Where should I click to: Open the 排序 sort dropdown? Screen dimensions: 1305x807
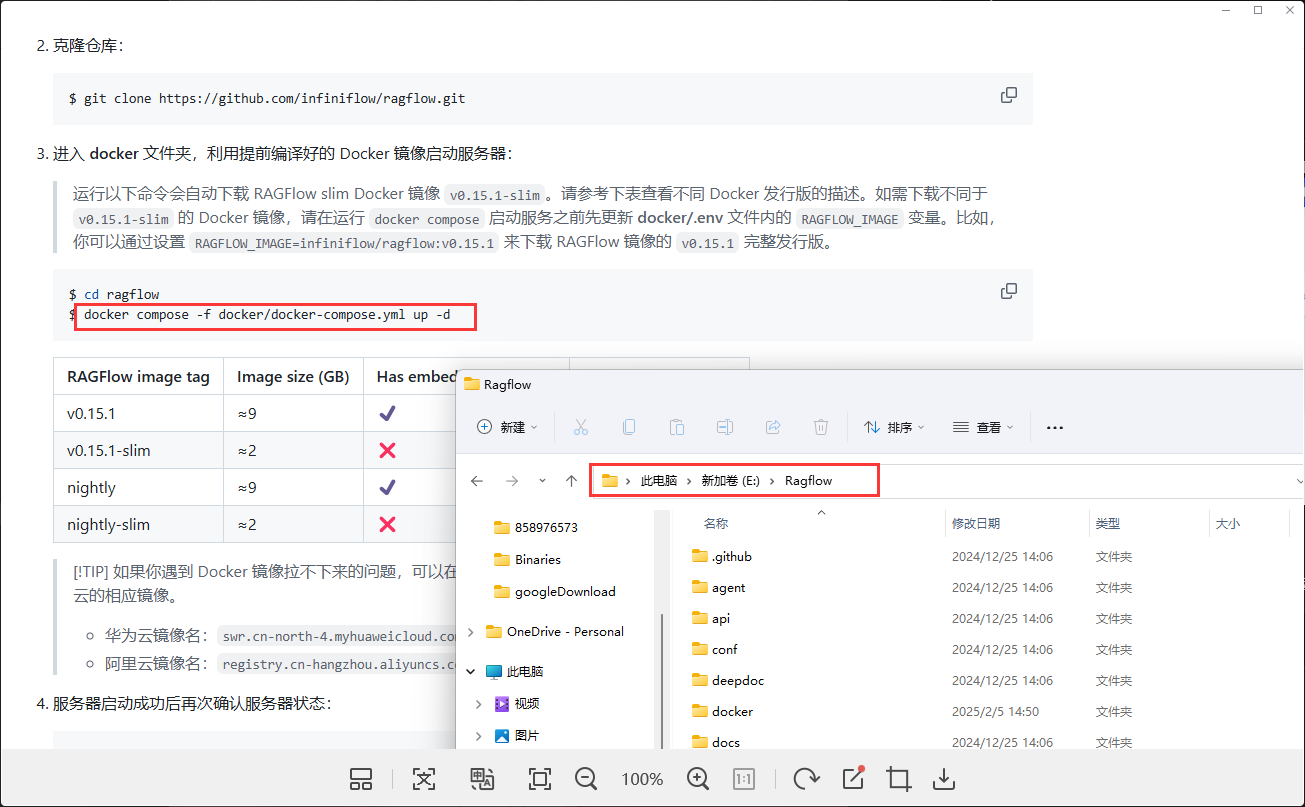click(894, 427)
